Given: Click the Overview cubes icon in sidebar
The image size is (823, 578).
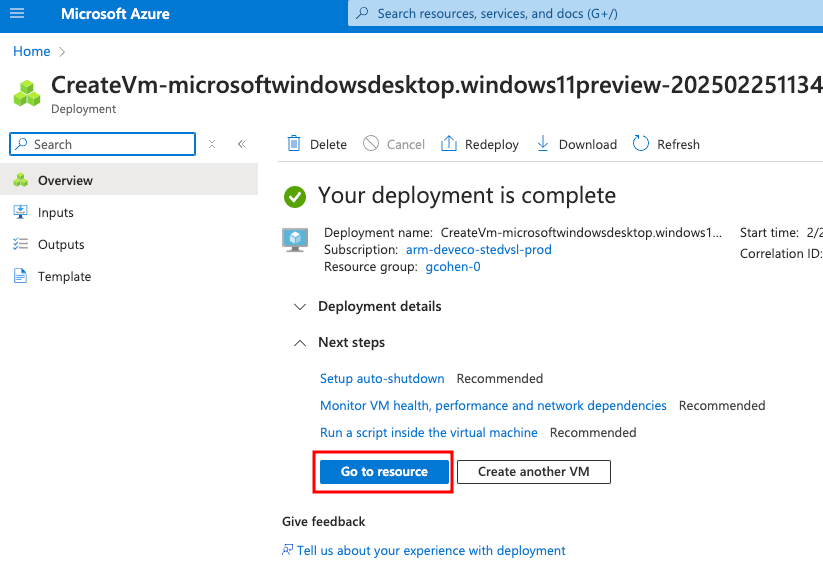Looking at the screenshot, I should pos(20,180).
